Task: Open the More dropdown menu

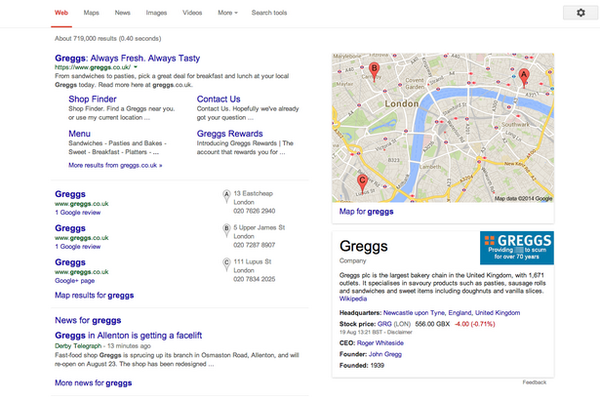Action: (228, 13)
